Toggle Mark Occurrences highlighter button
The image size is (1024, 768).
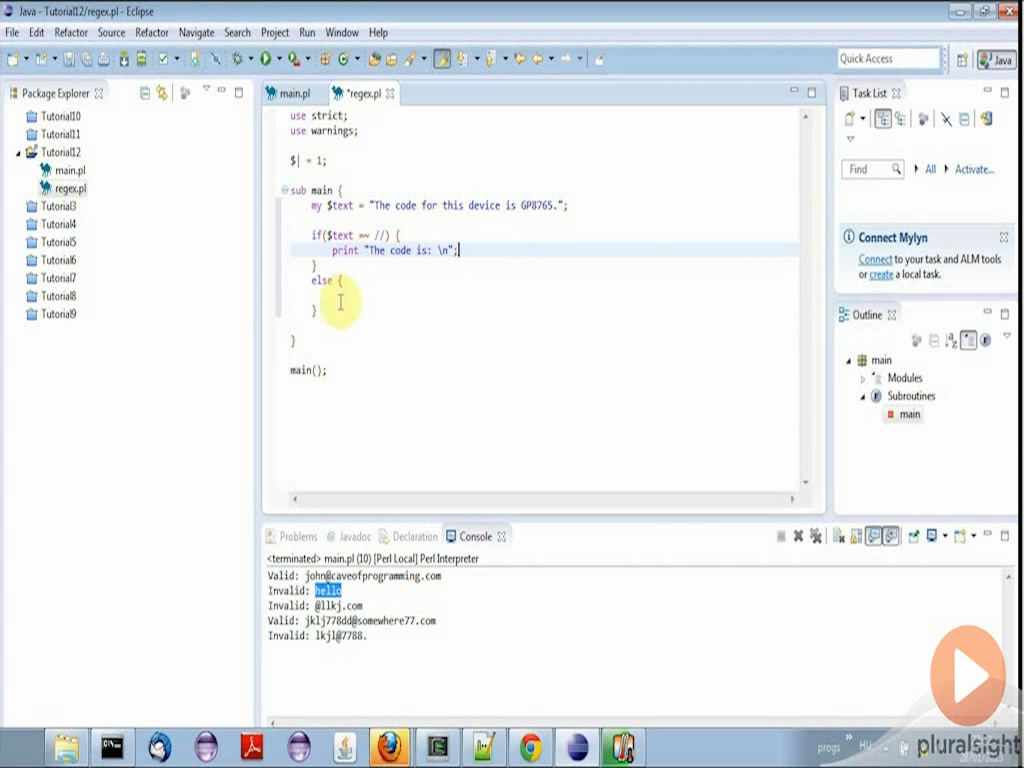[442, 59]
